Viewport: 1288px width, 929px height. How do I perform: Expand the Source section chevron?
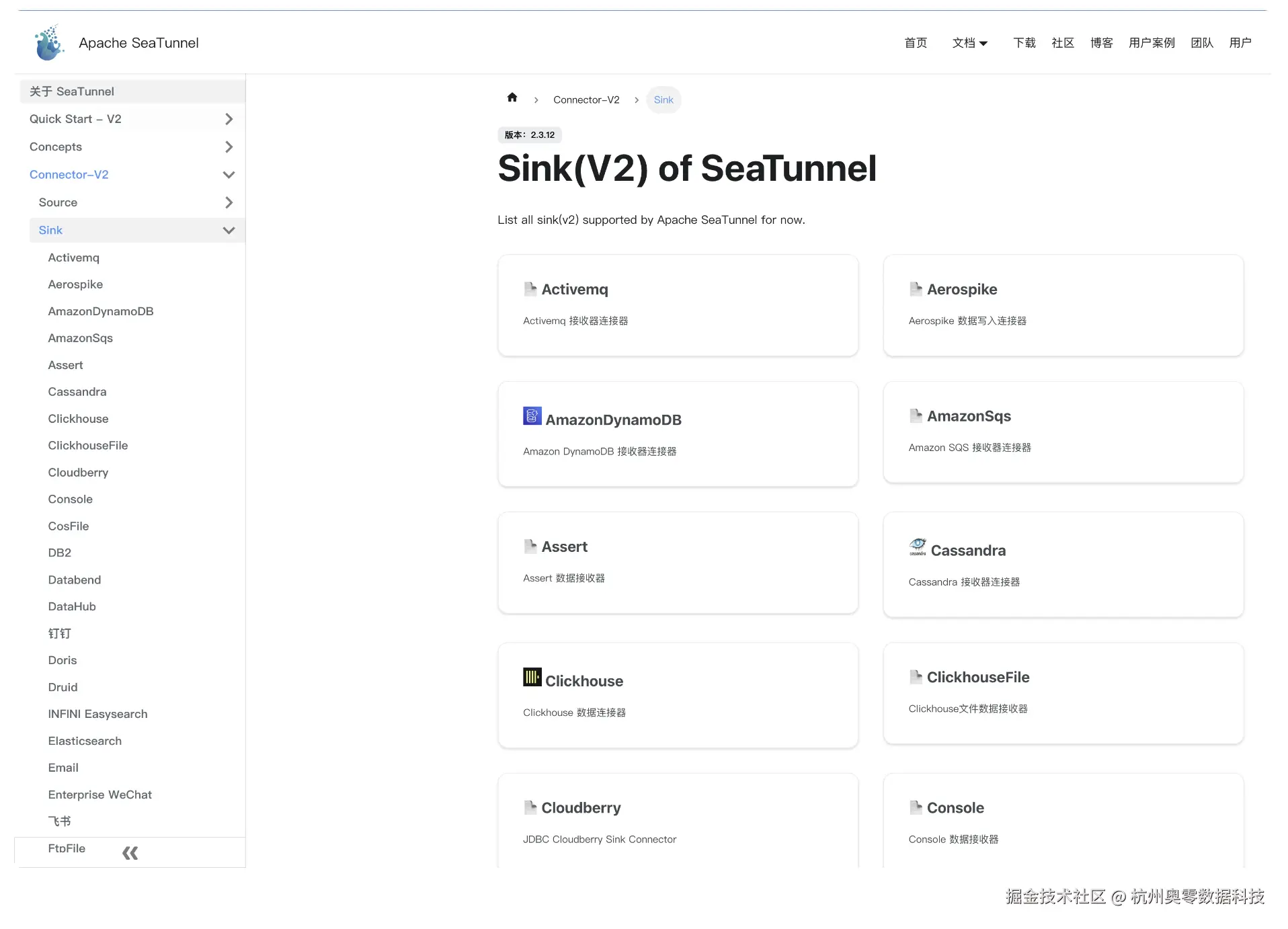coord(229,202)
